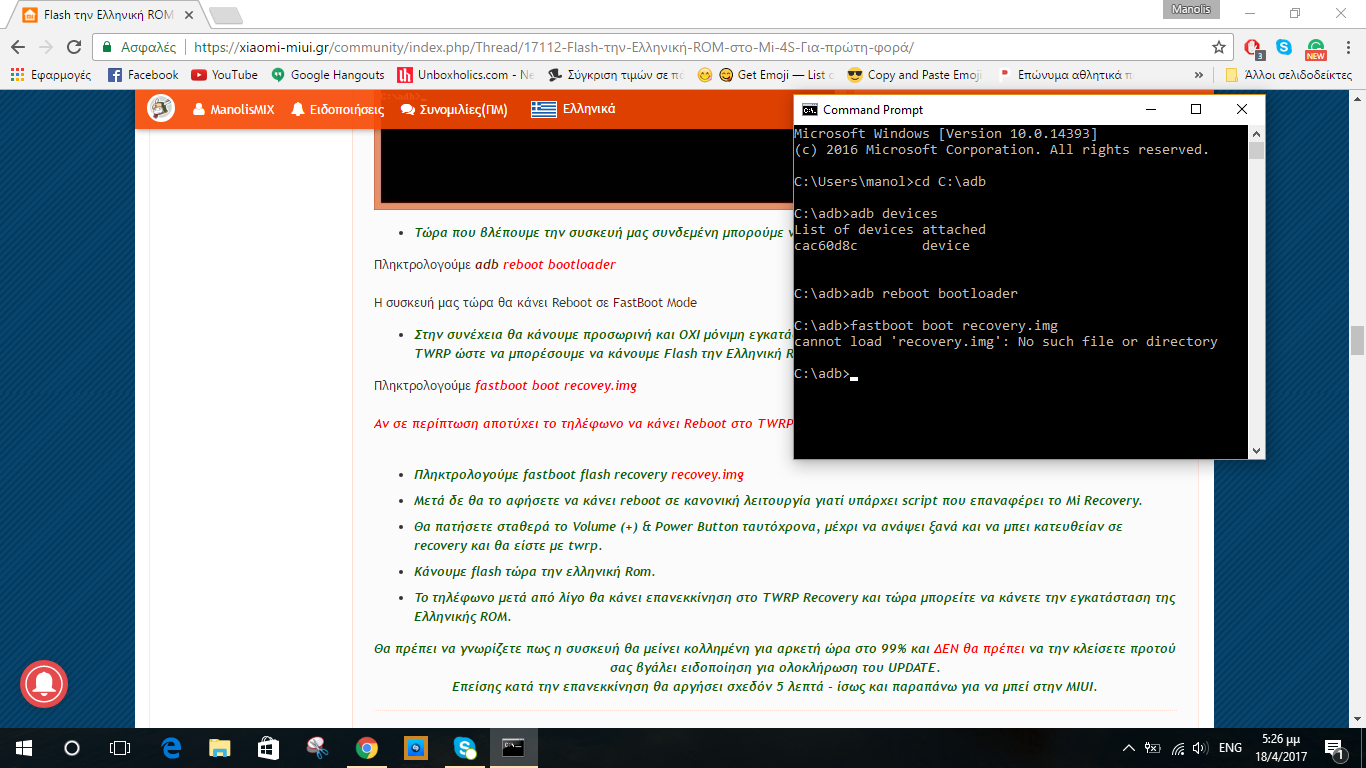Launch Microsoft Edge from the taskbar
Image resolution: width=1366 pixels, height=768 pixels.
pos(171,747)
